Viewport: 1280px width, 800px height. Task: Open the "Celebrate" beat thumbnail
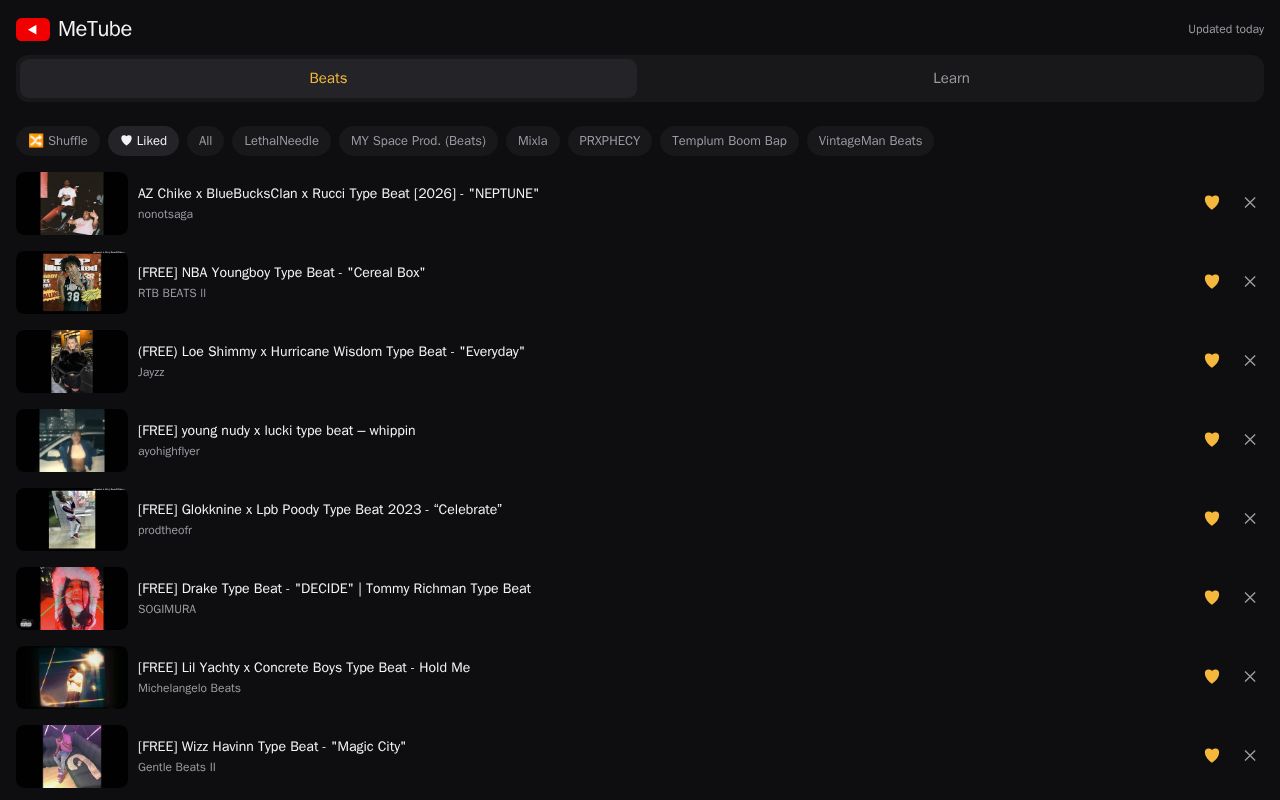[x=72, y=519]
